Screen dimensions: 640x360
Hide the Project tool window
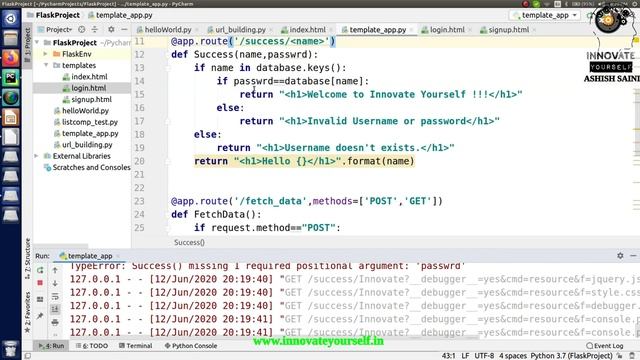click(x=124, y=29)
